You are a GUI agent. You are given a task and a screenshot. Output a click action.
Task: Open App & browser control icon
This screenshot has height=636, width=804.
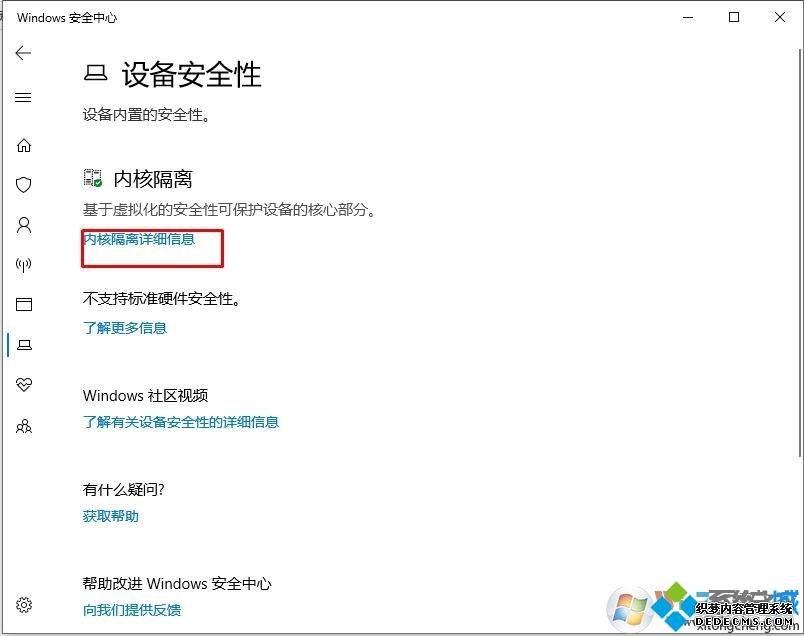coord(24,305)
